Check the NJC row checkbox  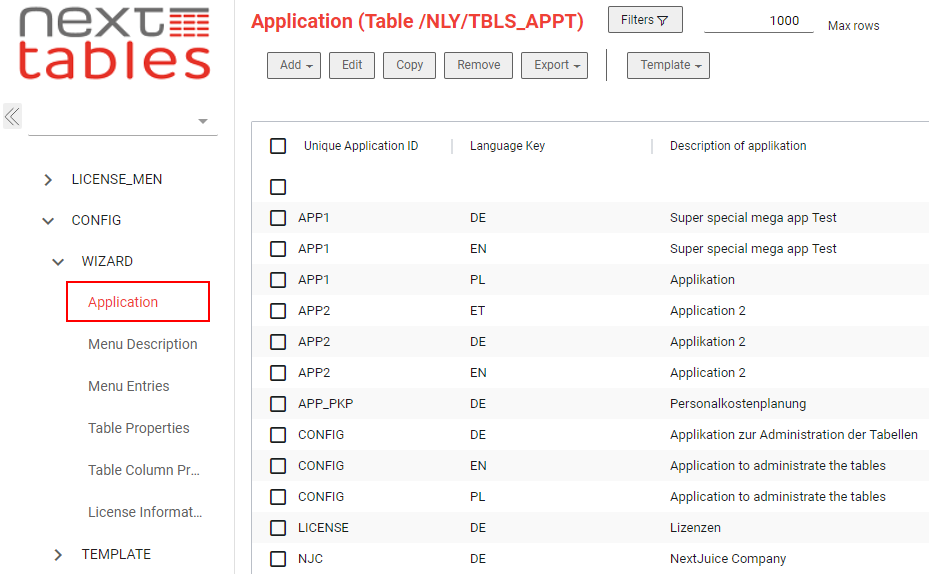pyautogui.click(x=278, y=559)
